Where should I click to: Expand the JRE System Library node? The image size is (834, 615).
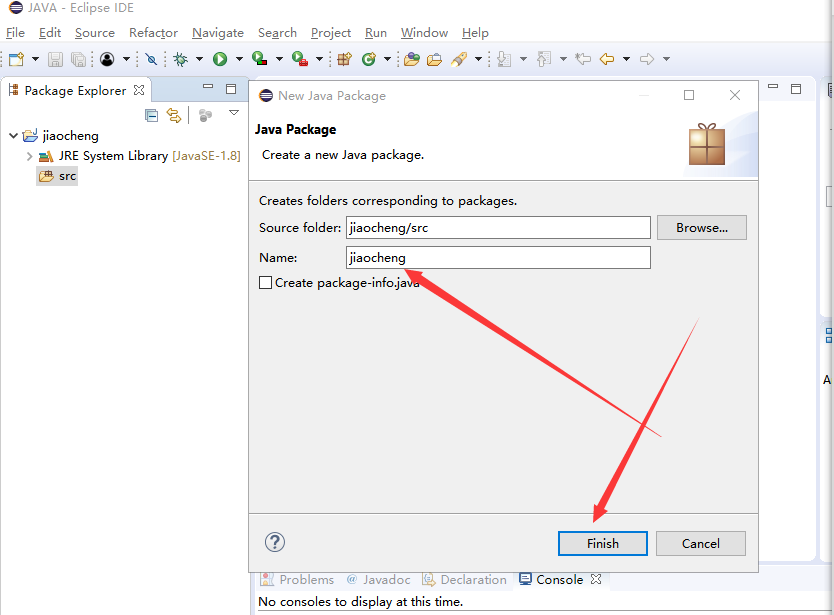coord(30,156)
